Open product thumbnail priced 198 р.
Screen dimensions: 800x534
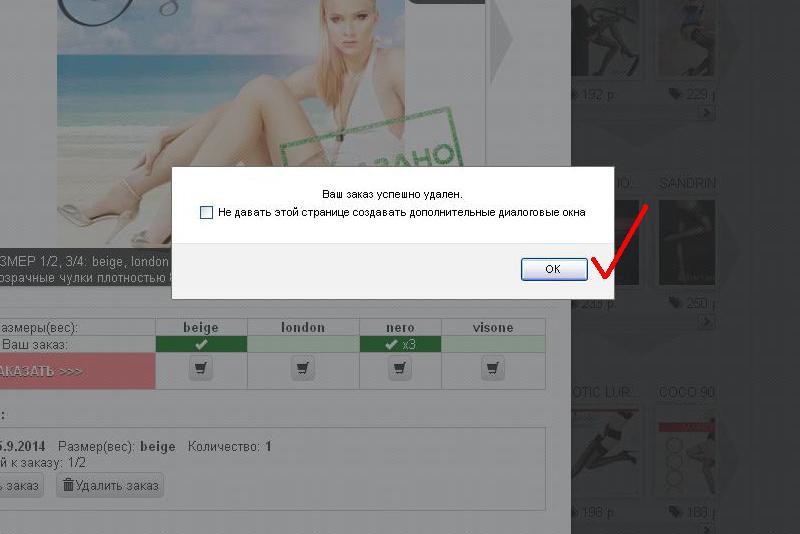tap(605, 450)
